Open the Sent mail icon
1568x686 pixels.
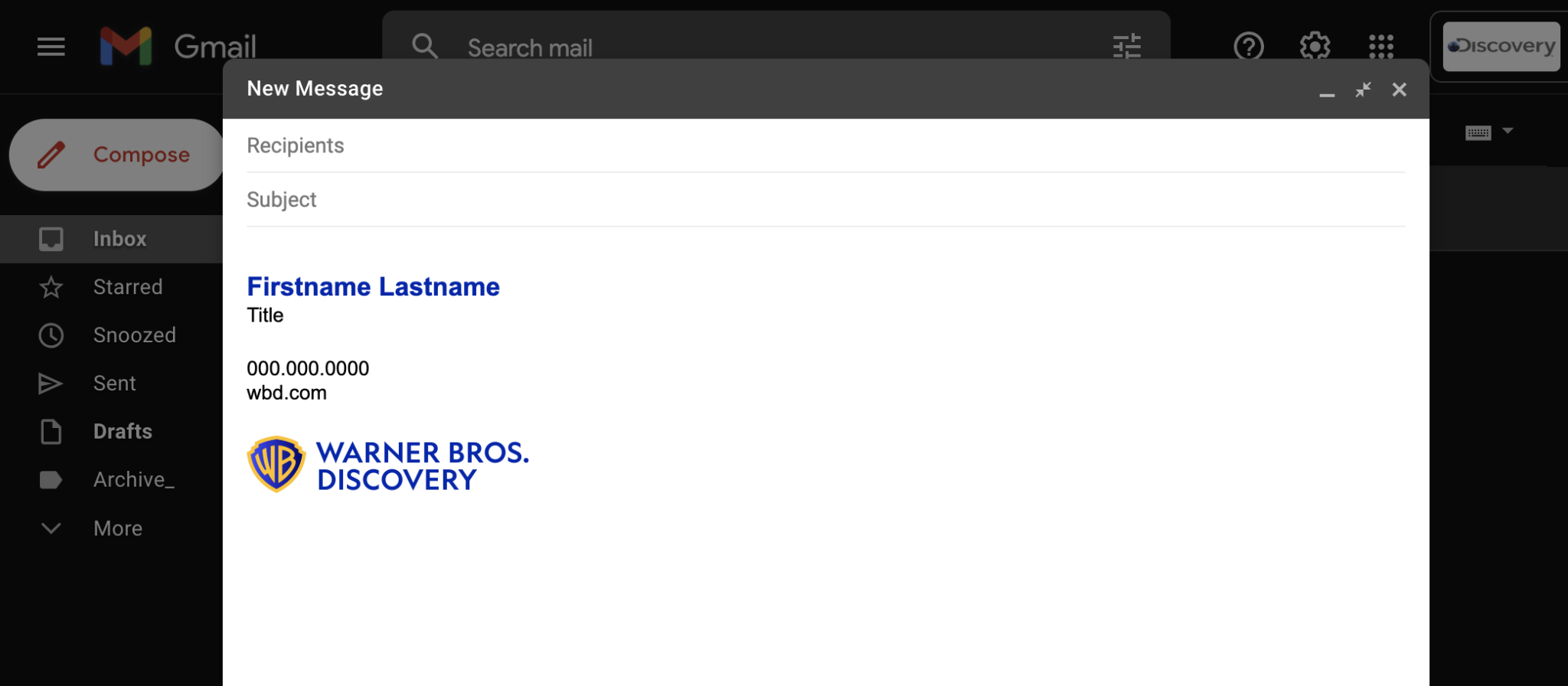pos(51,383)
